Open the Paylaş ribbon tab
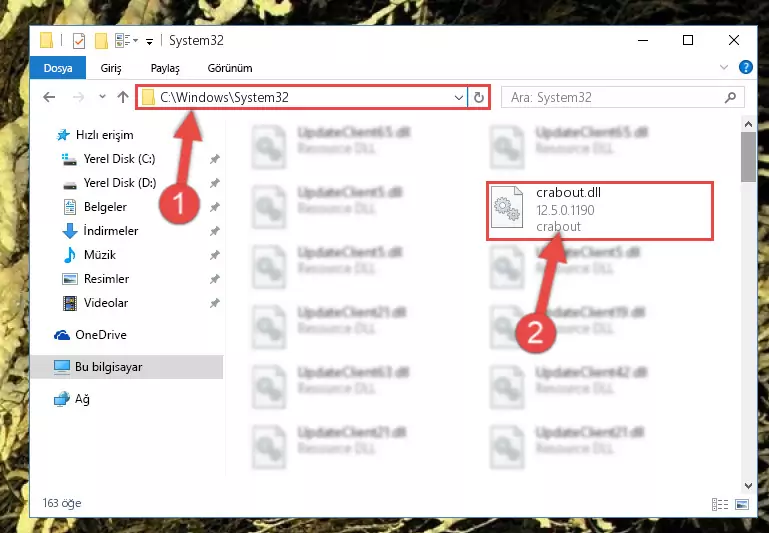The width and height of the screenshot is (769, 533). point(165,68)
